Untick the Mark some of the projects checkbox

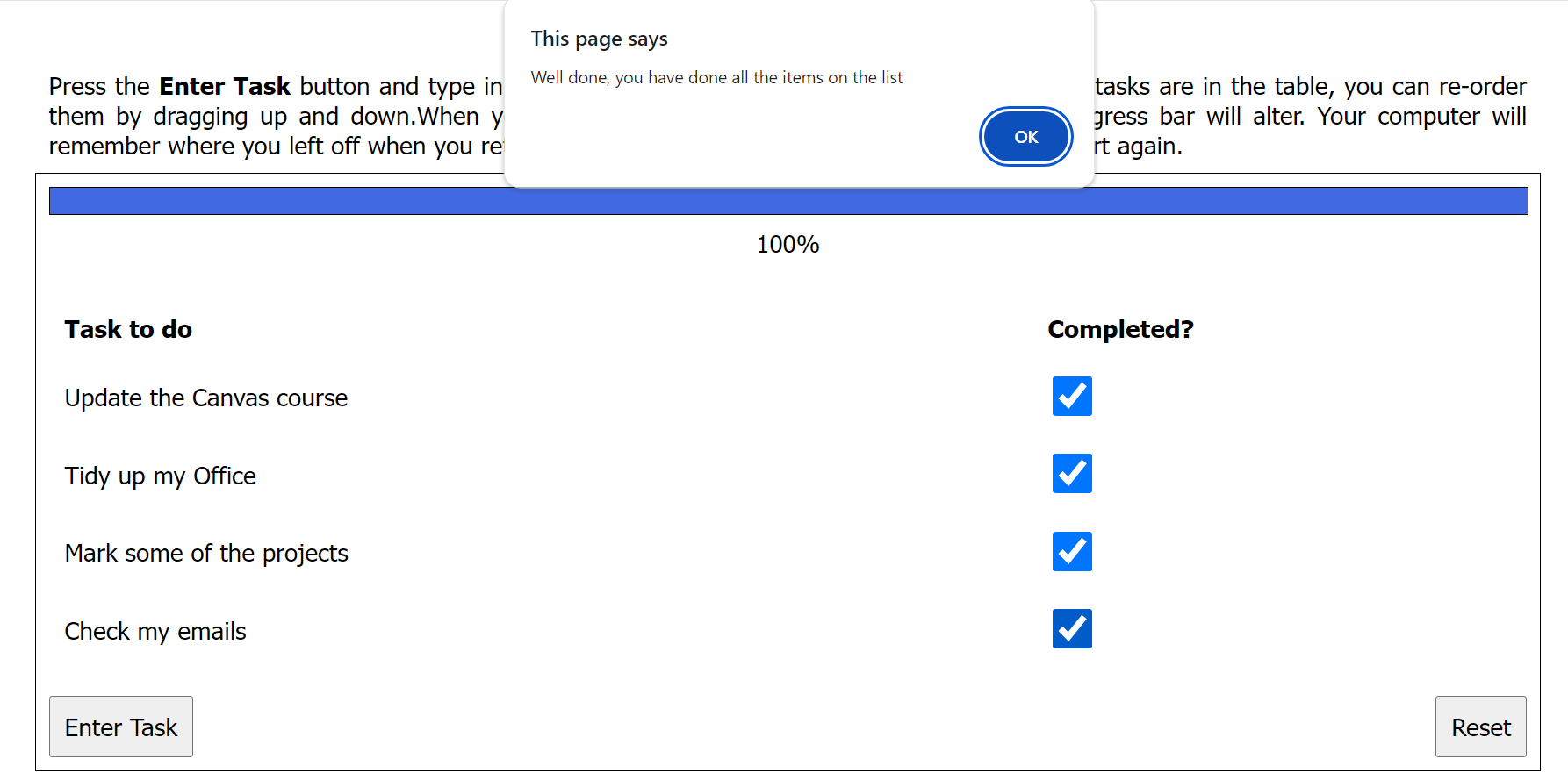coord(1072,552)
